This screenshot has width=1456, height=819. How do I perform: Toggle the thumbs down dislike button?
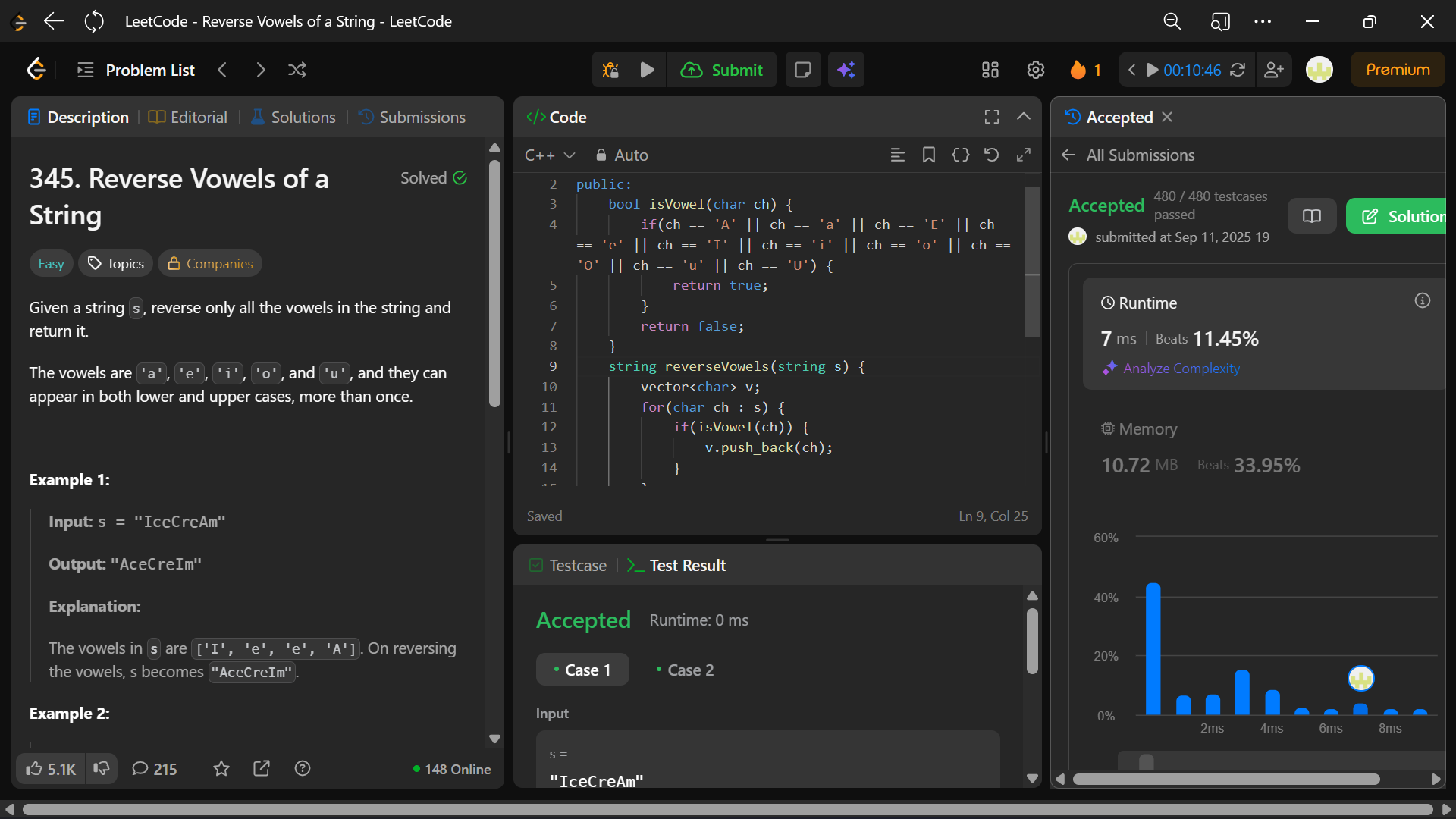tap(102, 769)
